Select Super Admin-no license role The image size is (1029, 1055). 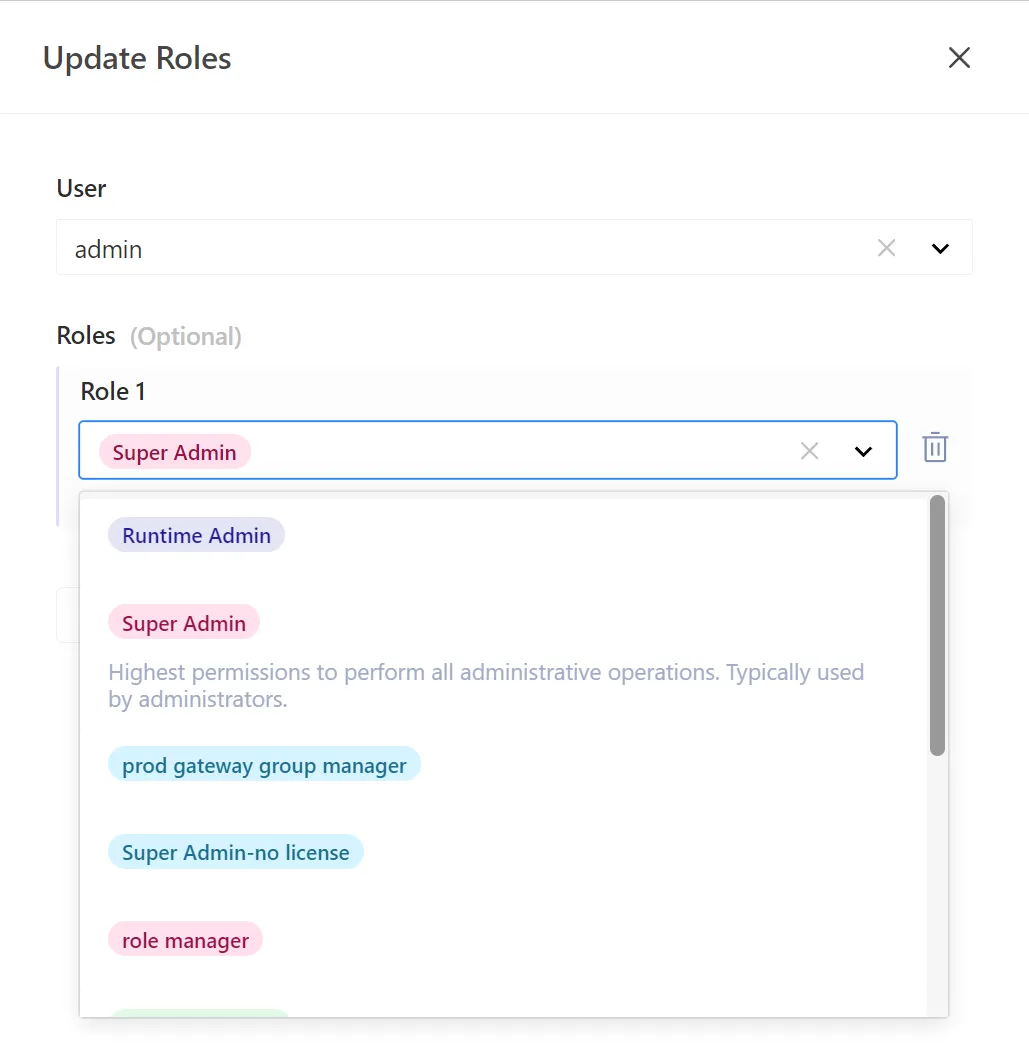coord(236,852)
